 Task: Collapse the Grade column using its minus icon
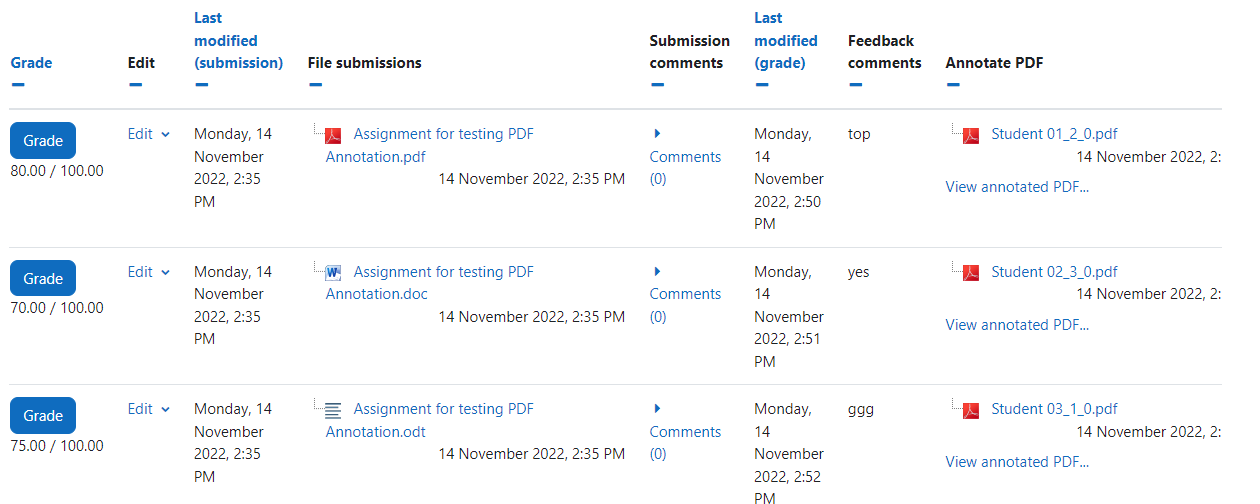click(17, 85)
